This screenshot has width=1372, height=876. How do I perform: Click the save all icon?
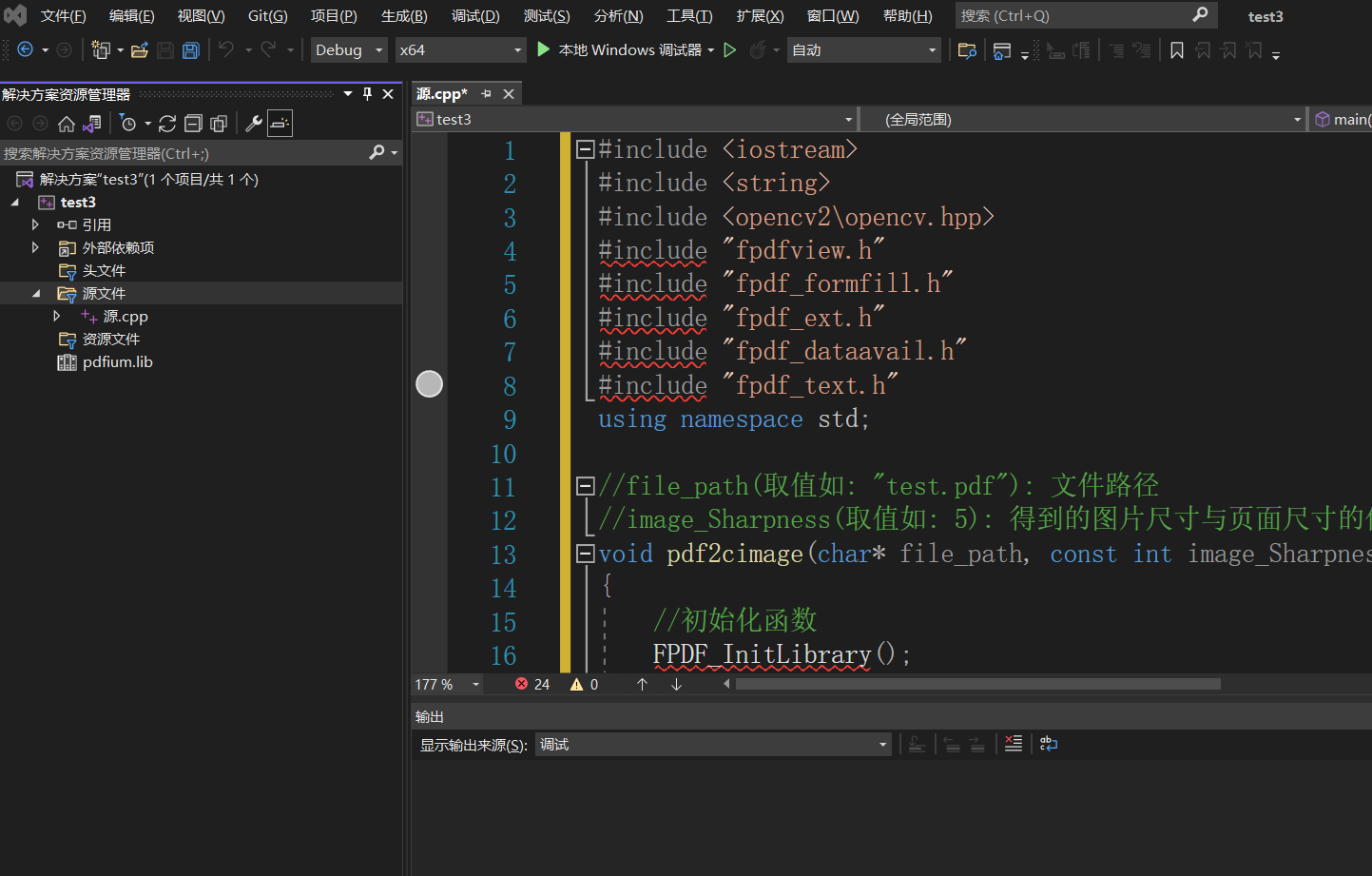191,50
